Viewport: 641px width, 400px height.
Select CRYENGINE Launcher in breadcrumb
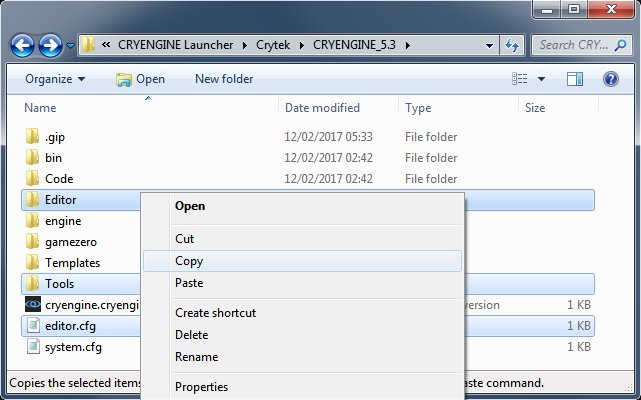click(175, 44)
